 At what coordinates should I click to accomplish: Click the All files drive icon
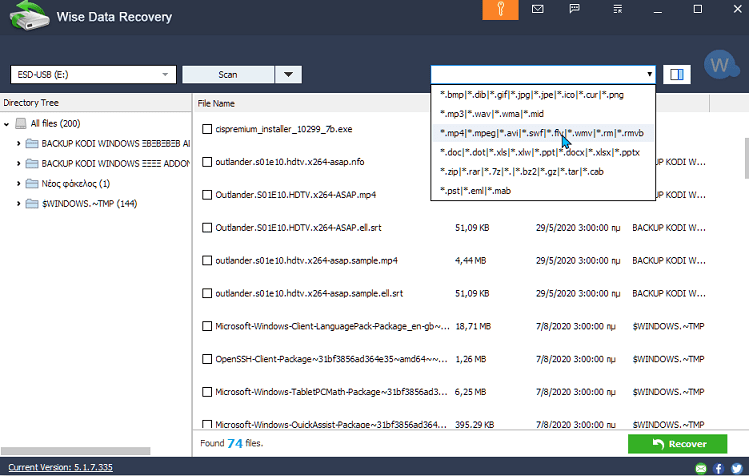[x=21, y=124]
